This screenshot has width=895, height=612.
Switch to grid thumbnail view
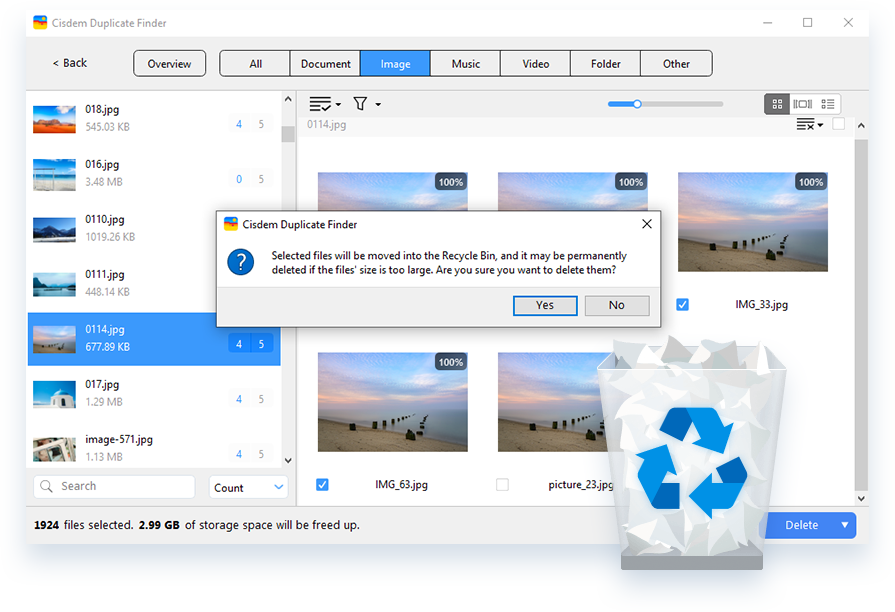pos(777,104)
